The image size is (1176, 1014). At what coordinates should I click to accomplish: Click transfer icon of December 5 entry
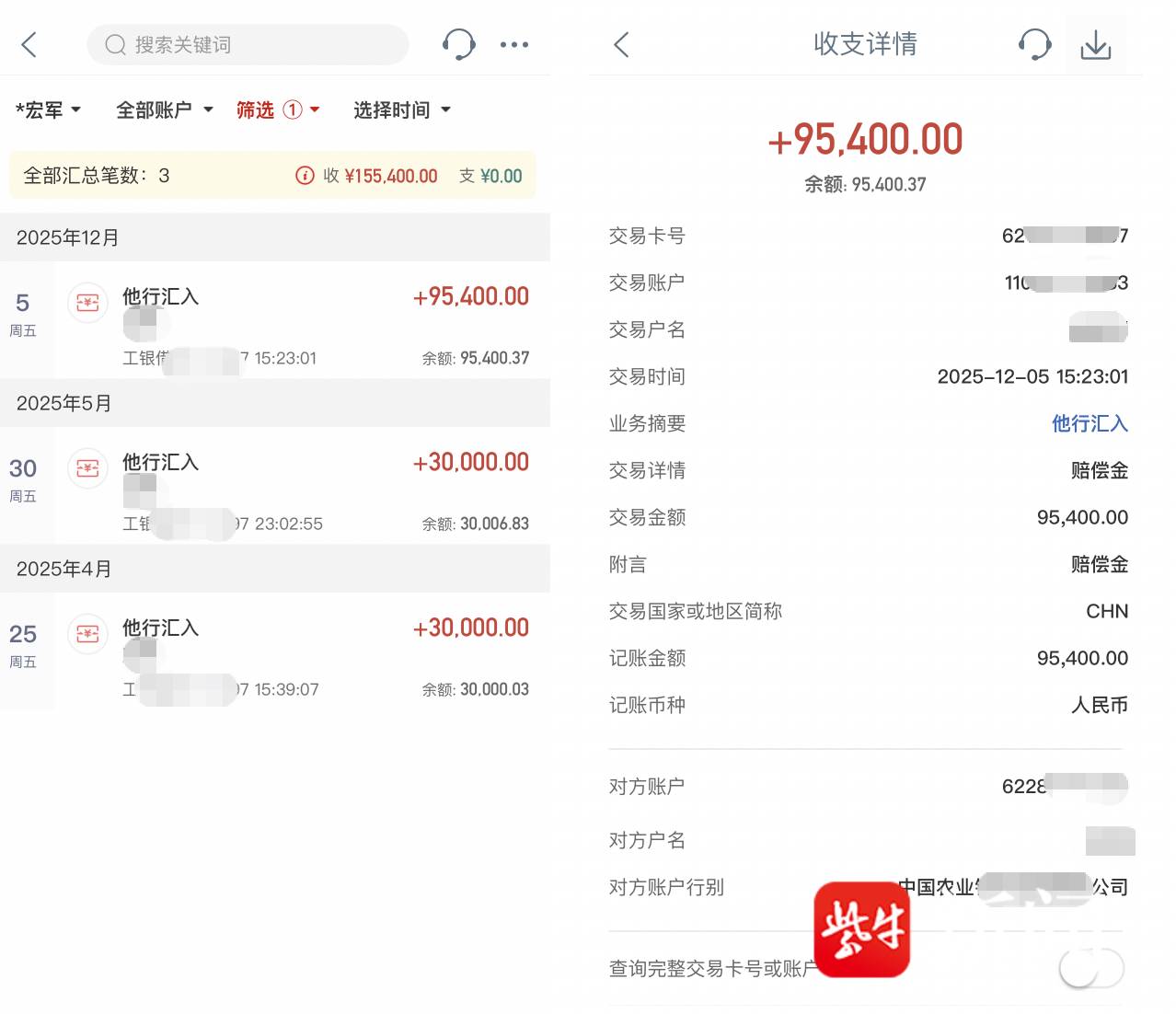pos(87,302)
